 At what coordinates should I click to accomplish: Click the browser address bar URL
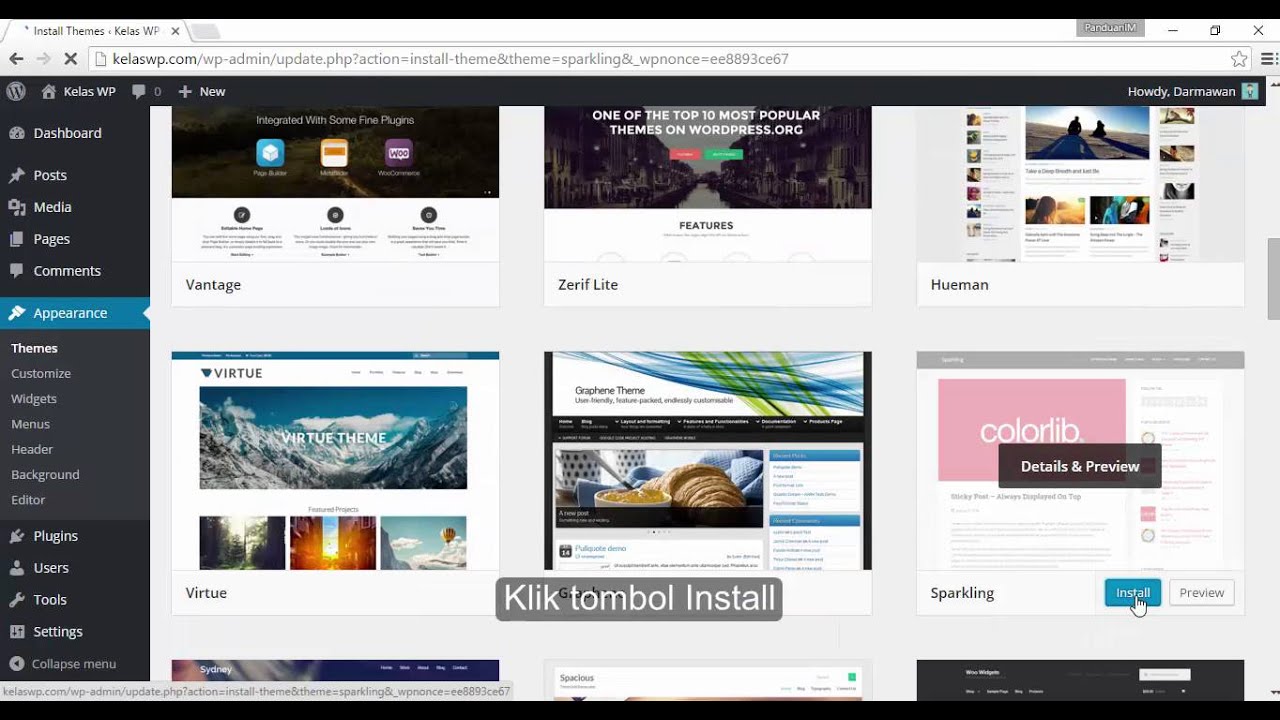point(450,59)
